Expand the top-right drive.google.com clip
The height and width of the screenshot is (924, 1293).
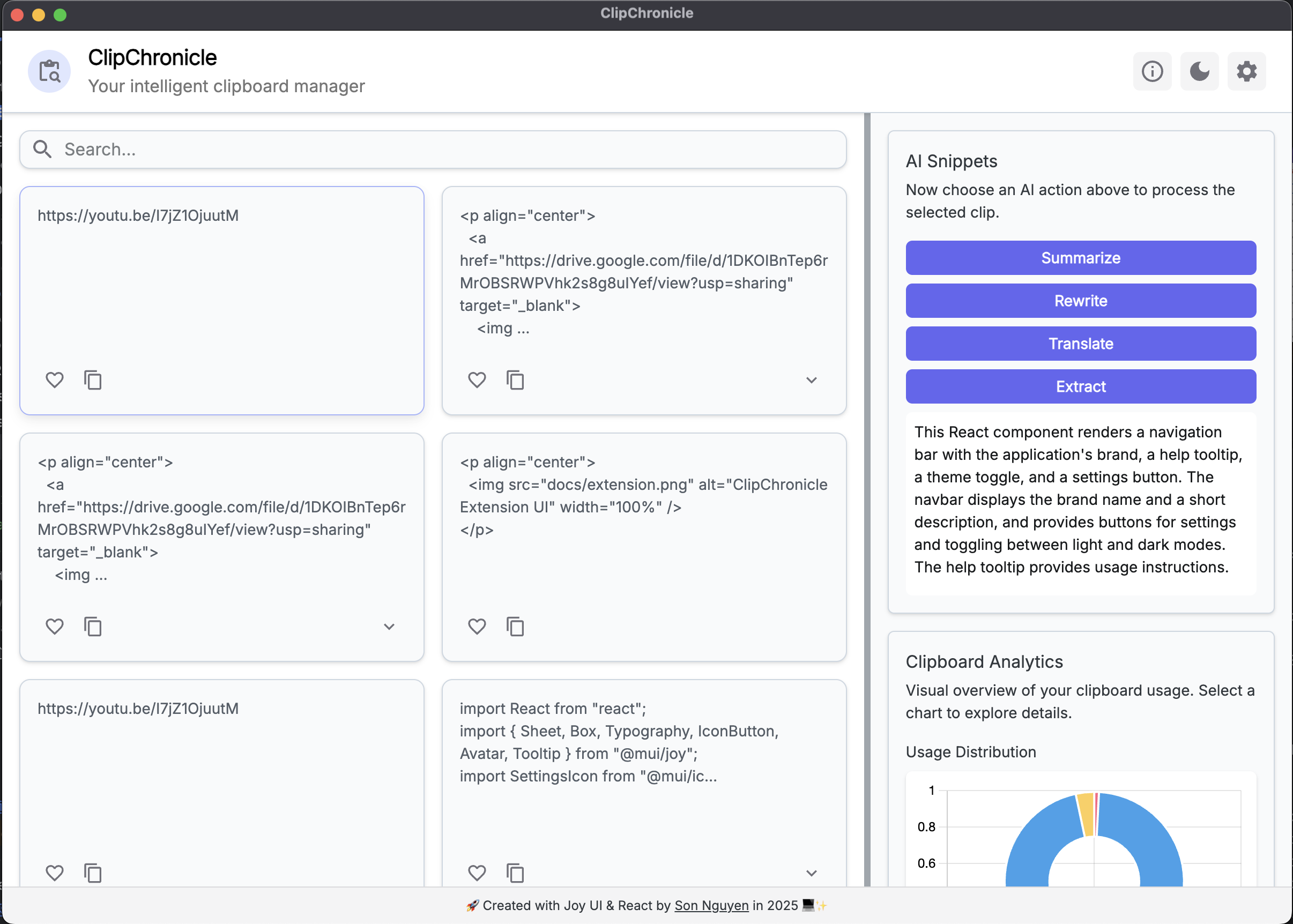tap(812, 380)
